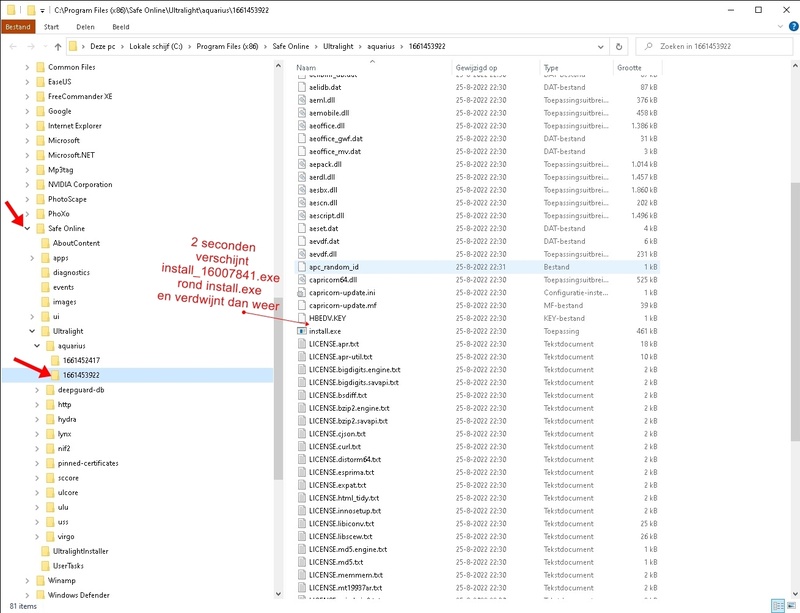Image resolution: width=800 pixels, height=613 pixels.
Task: Expand the Common Files folder node
Action: click(27, 67)
